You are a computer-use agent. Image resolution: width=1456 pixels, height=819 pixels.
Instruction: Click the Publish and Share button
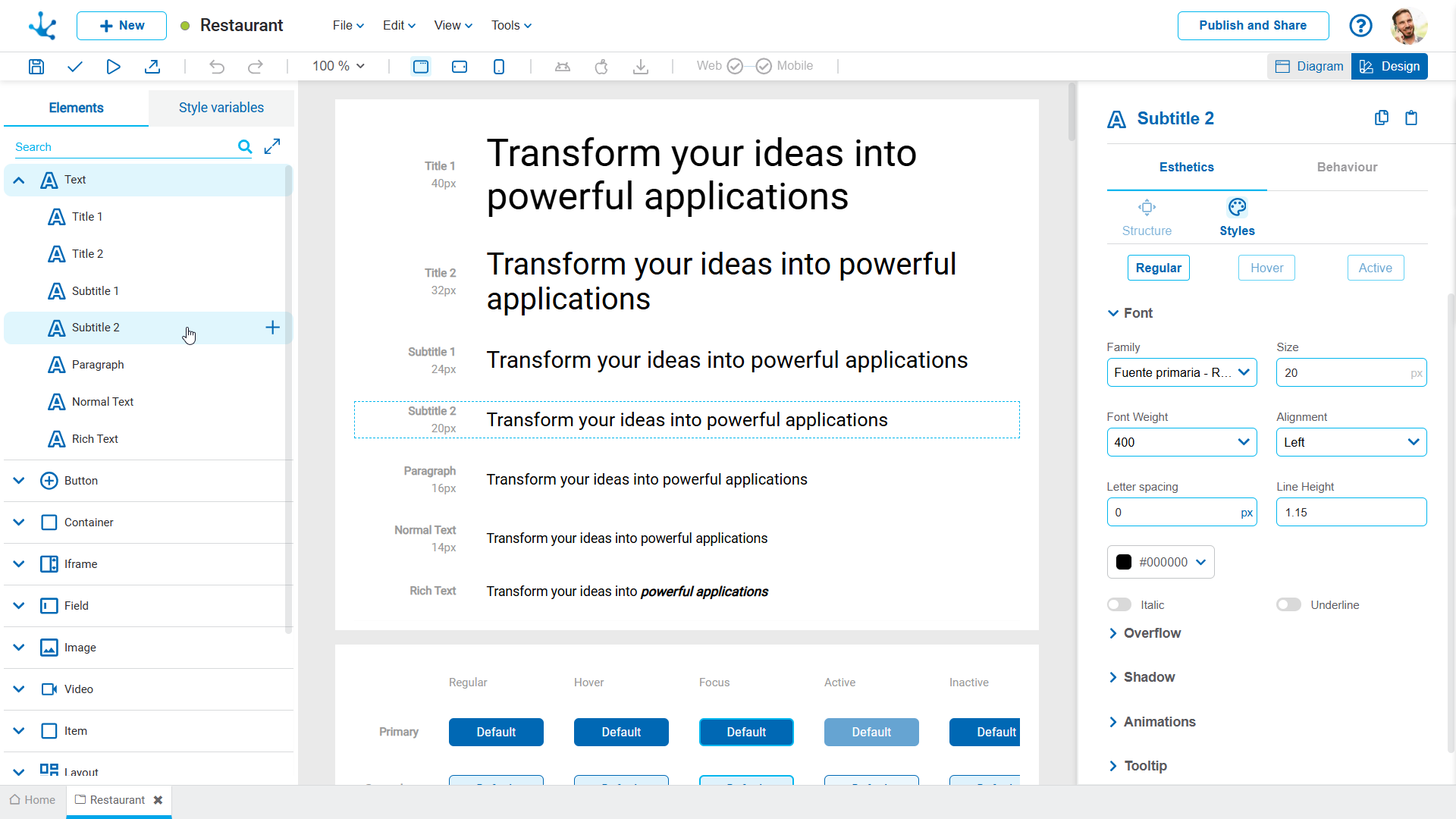pos(1252,26)
